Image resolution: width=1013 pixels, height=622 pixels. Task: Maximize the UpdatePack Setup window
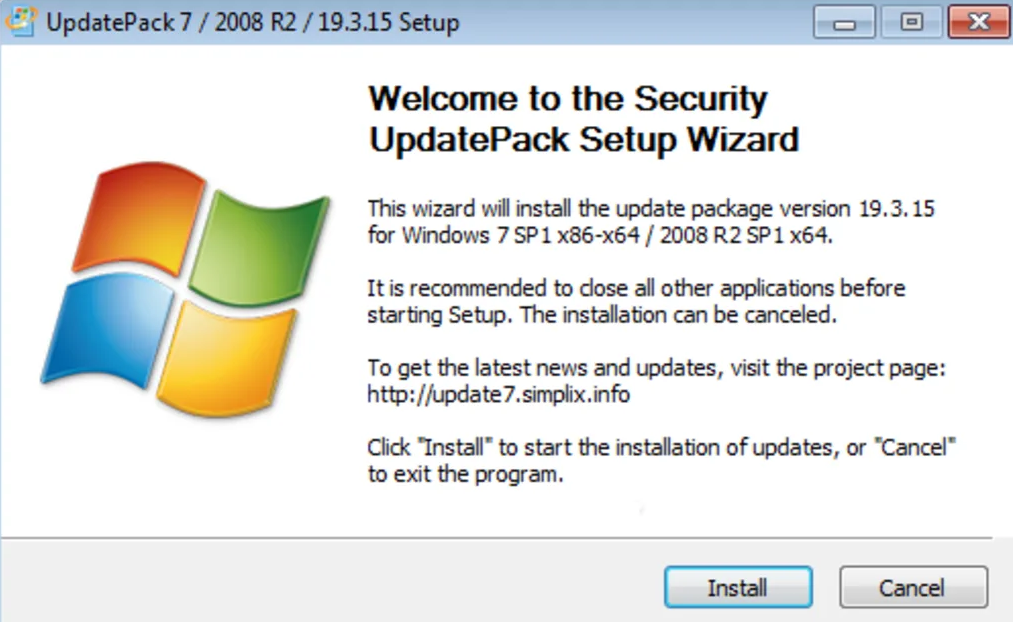pyautogui.click(x=912, y=22)
